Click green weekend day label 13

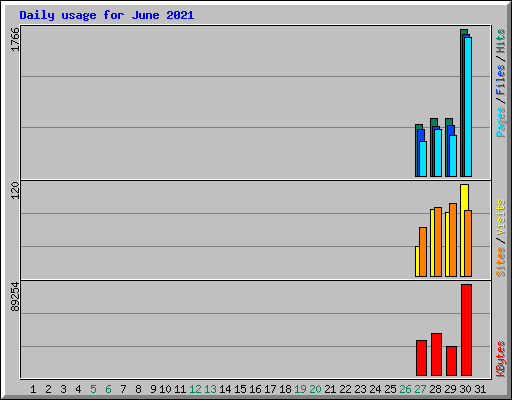click(210, 389)
